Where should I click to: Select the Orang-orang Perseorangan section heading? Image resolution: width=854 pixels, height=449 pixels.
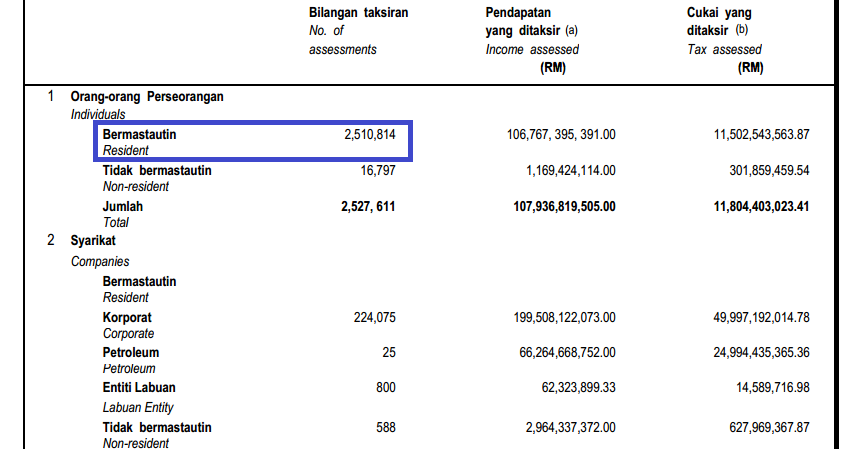click(x=147, y=96)
